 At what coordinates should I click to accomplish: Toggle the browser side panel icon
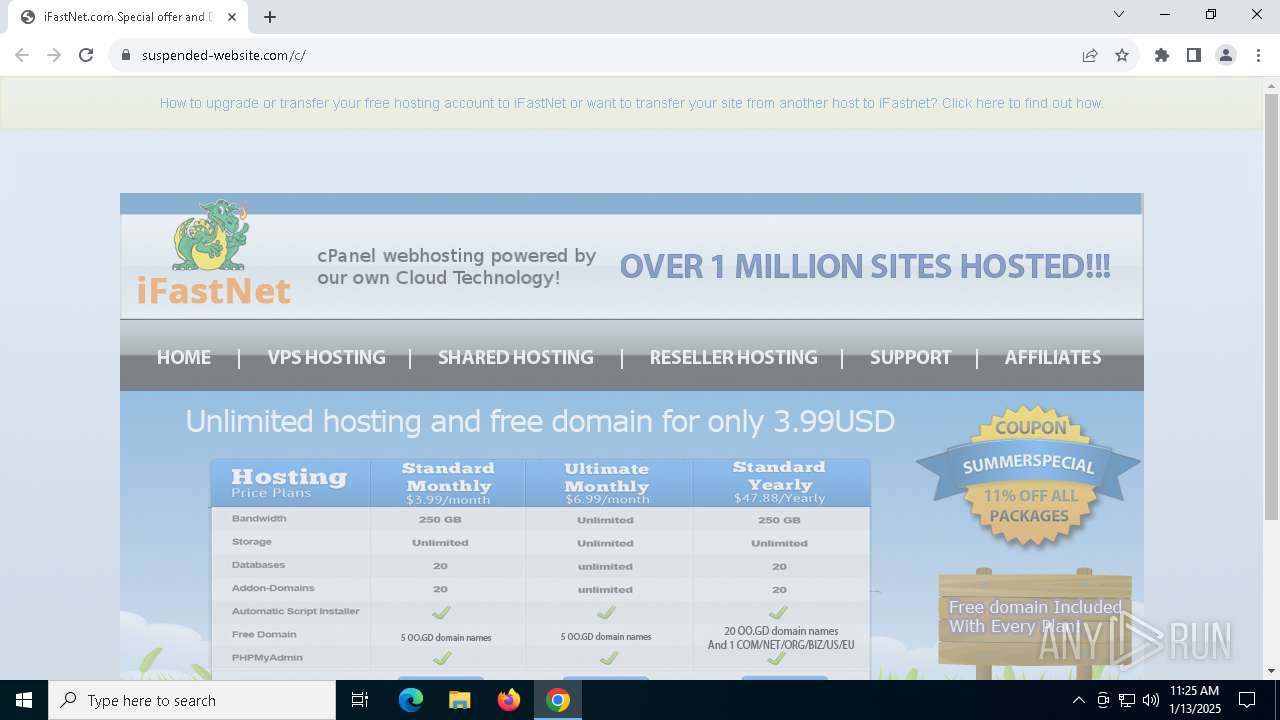1194,55
